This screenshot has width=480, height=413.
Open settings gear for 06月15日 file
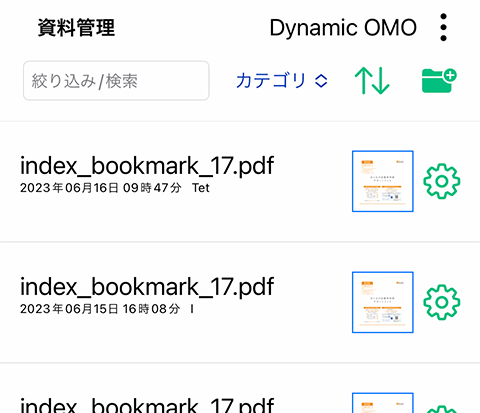442,302
